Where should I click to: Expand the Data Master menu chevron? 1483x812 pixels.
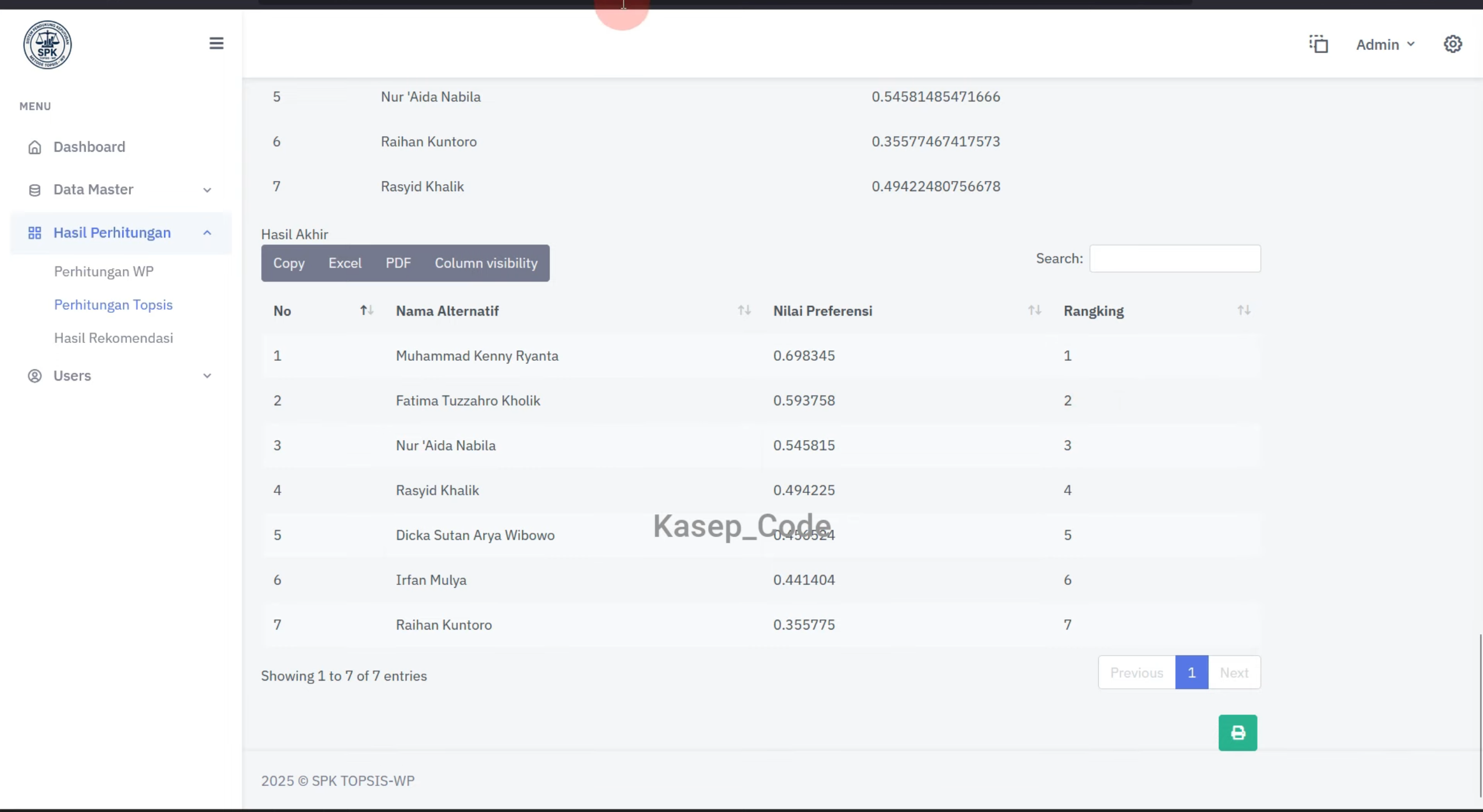click(x=207, y=190)
